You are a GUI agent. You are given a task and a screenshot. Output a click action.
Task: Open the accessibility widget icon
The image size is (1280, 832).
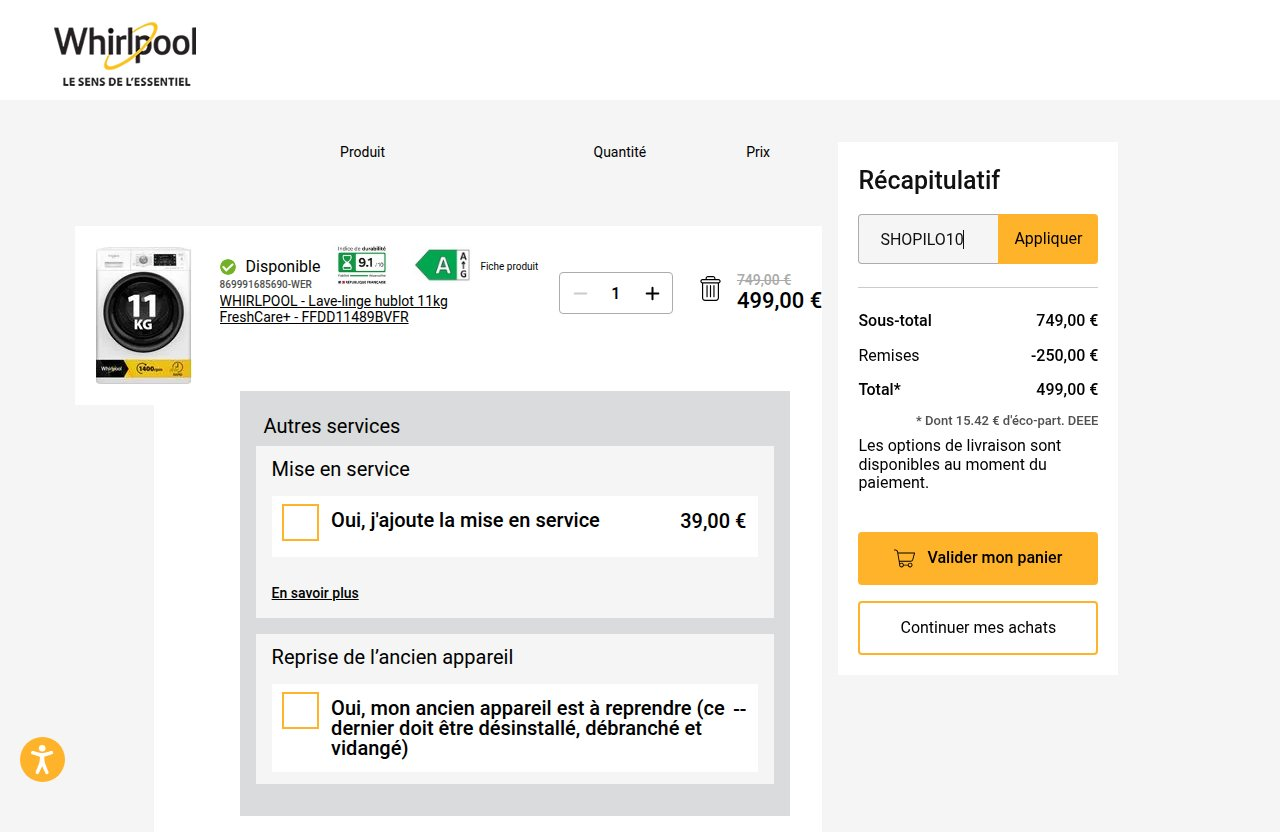[42, 760]
